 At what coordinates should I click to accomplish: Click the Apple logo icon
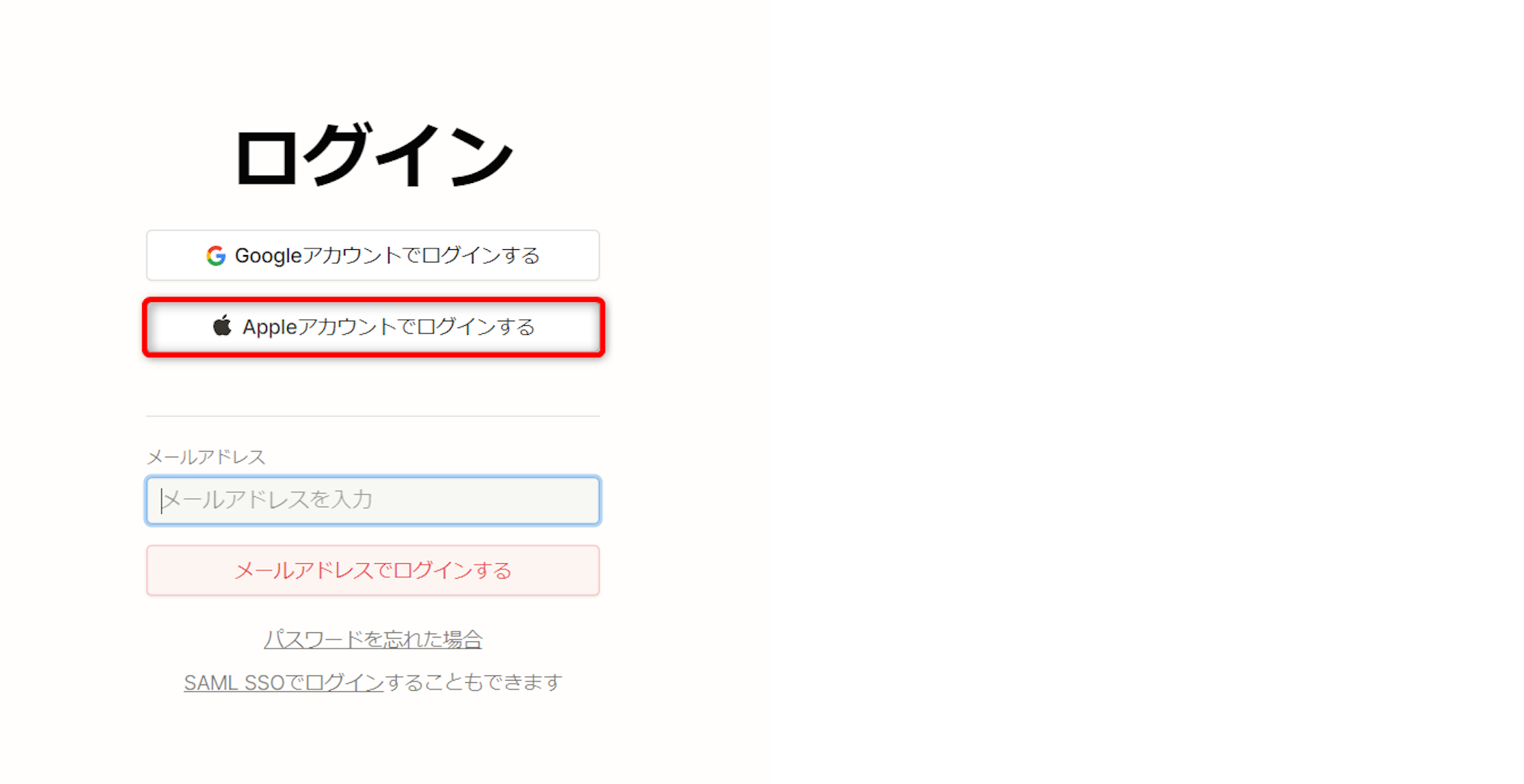[222, 326]
